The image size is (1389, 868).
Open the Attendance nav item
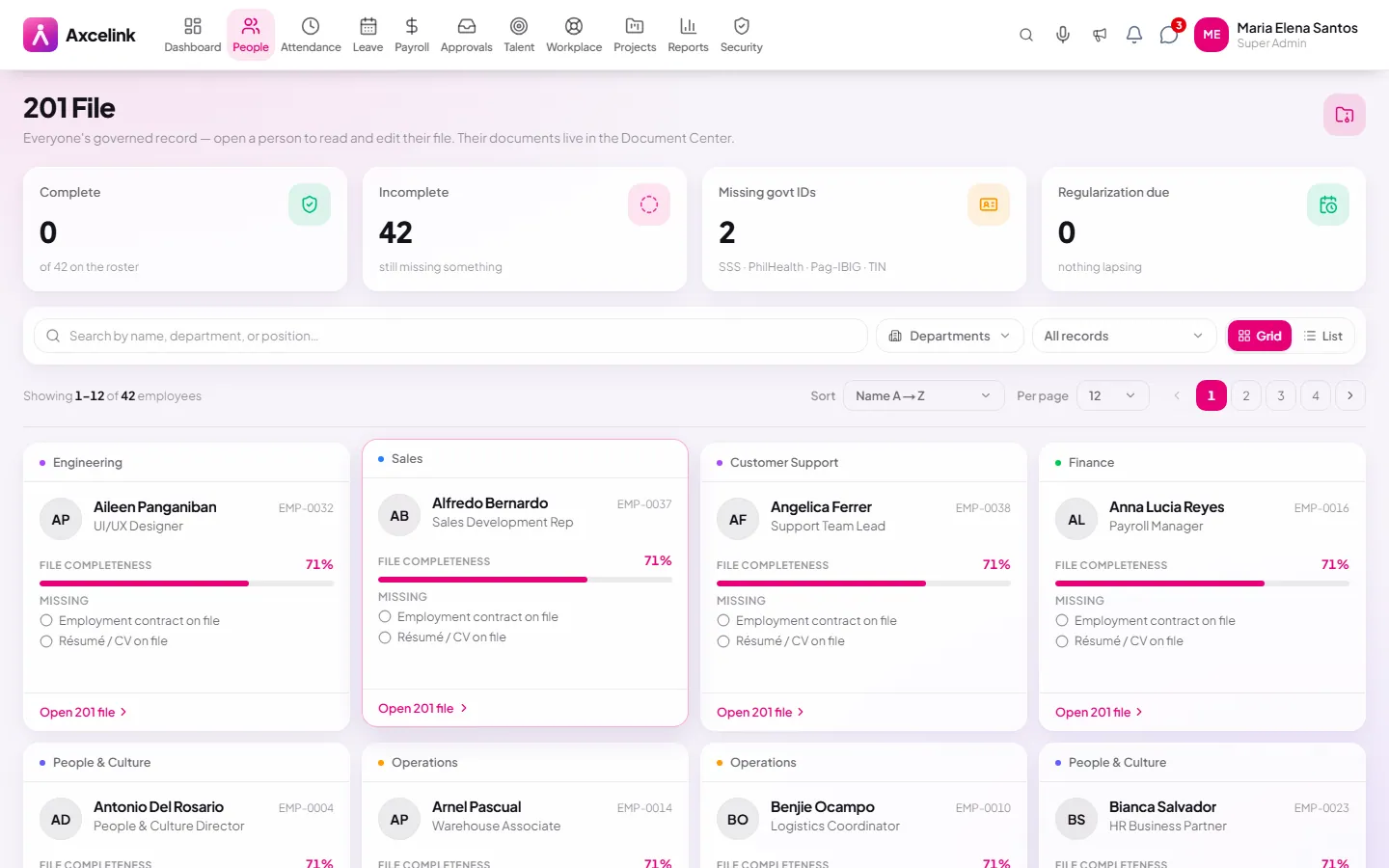coord(311,35)
